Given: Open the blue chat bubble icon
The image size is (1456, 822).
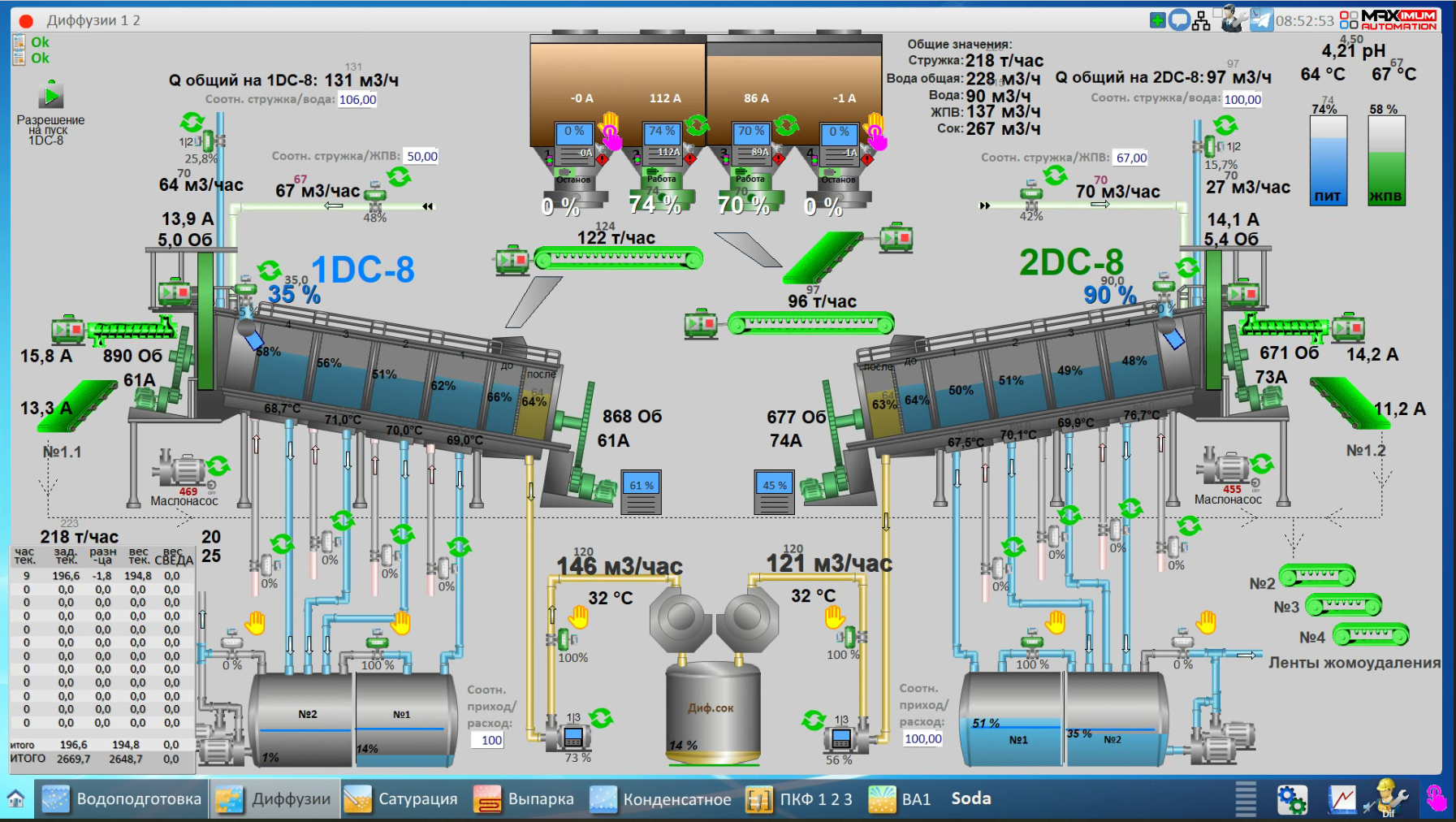Looking at the screenshot, I should tap(1179, 19).
